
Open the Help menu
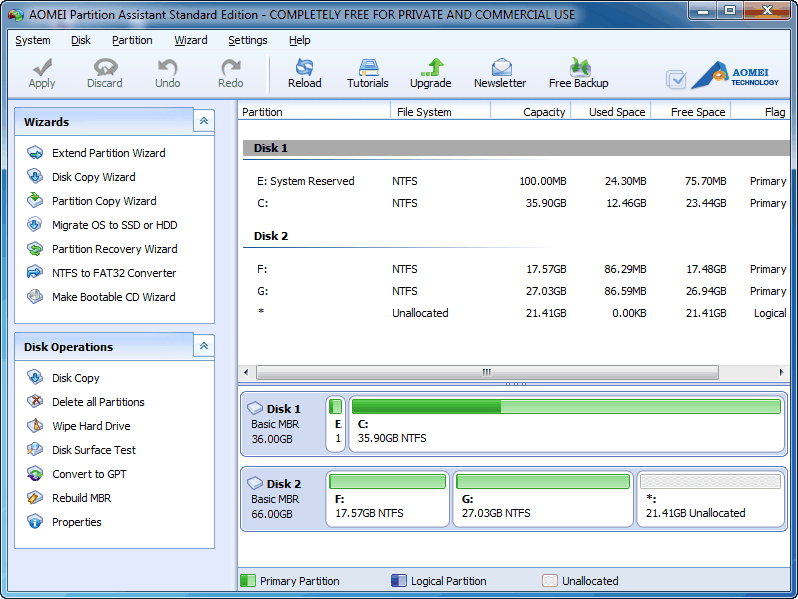point(300,40)
